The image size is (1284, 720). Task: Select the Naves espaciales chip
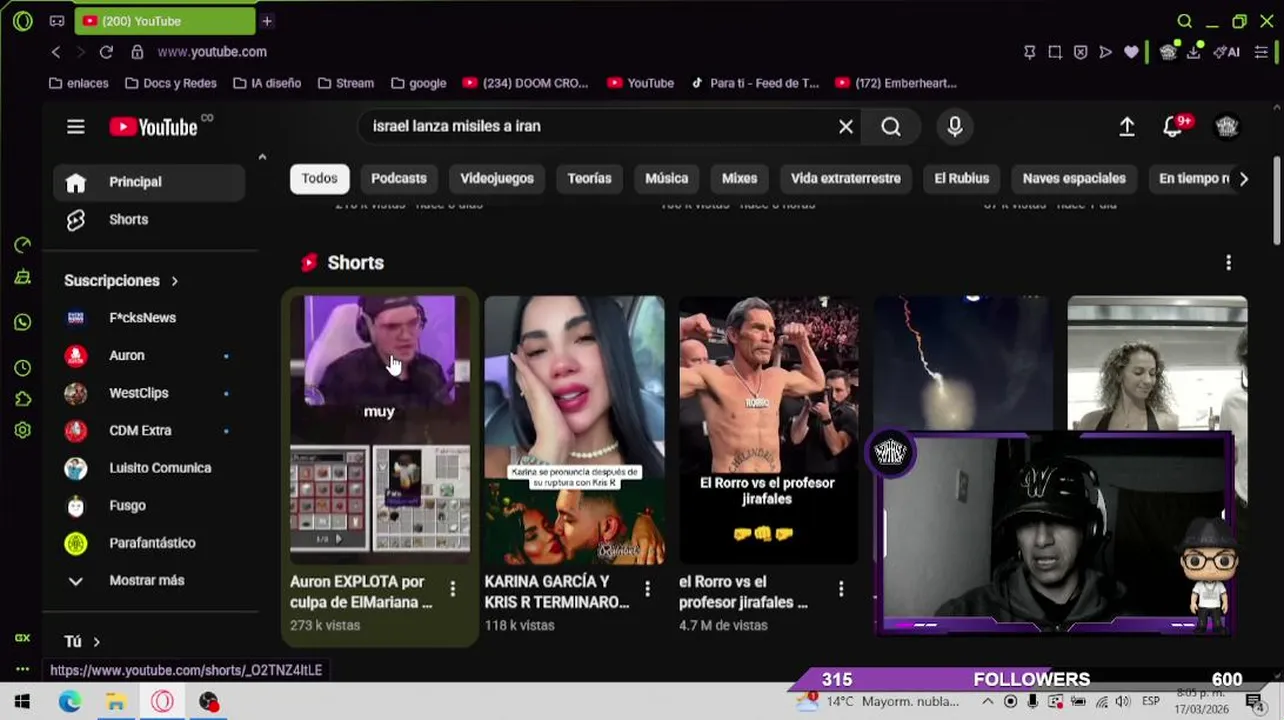(x=1074, y=178)
